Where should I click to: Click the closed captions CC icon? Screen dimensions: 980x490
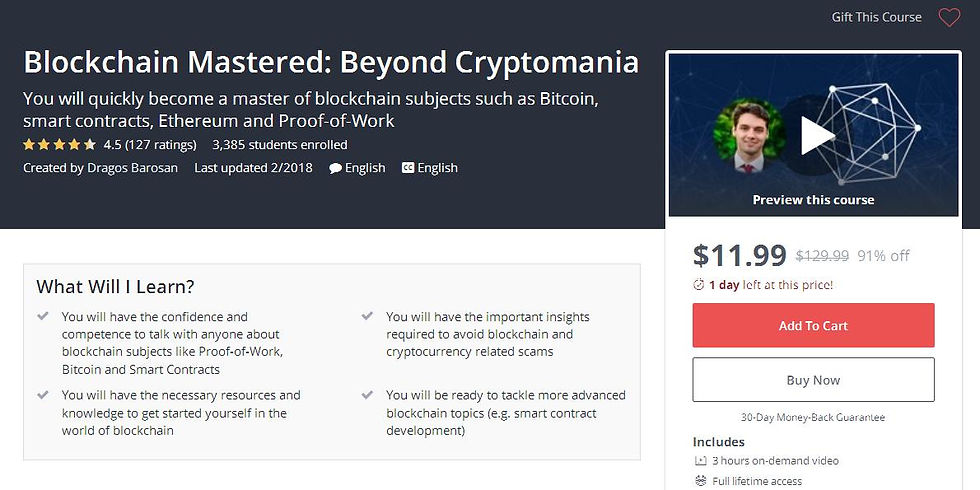(x=408, y=168)
